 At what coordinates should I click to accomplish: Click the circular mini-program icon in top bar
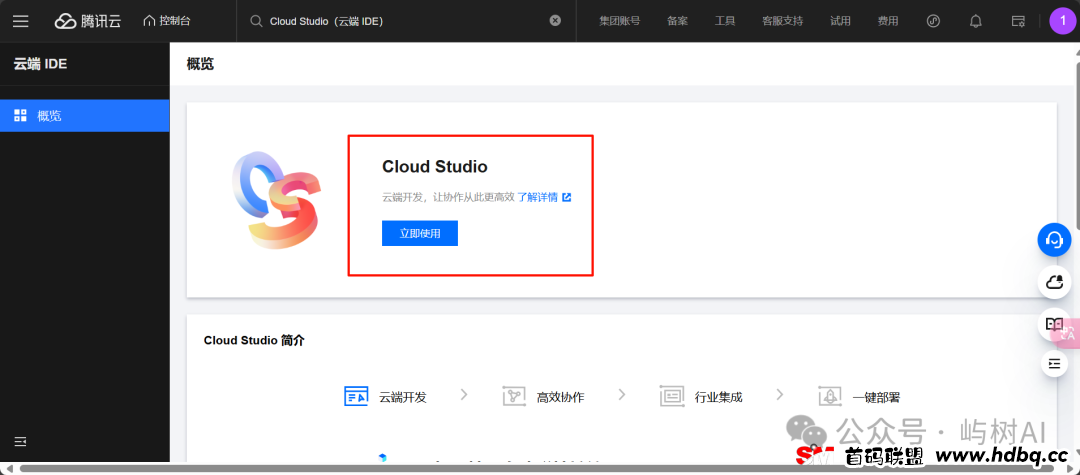933,21
